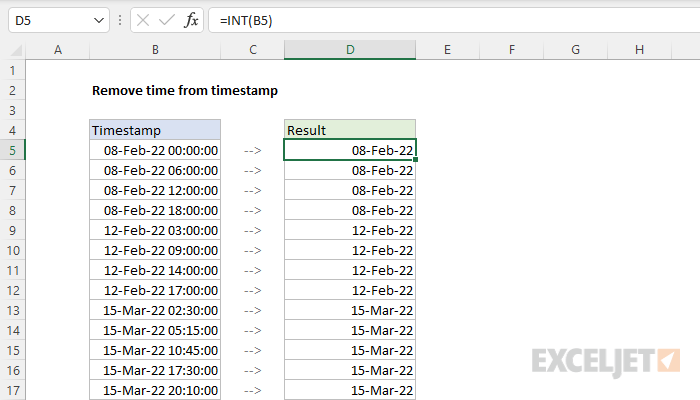The width and height of the screenshot is (700, 400).
Task: Select the Result header cell
Action: point(350,130)
